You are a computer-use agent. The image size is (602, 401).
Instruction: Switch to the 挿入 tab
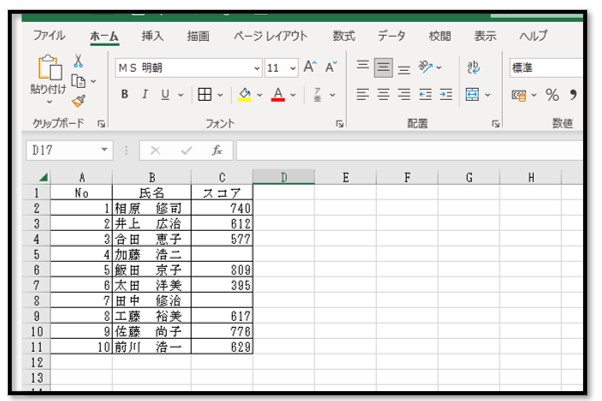point(152,36)
